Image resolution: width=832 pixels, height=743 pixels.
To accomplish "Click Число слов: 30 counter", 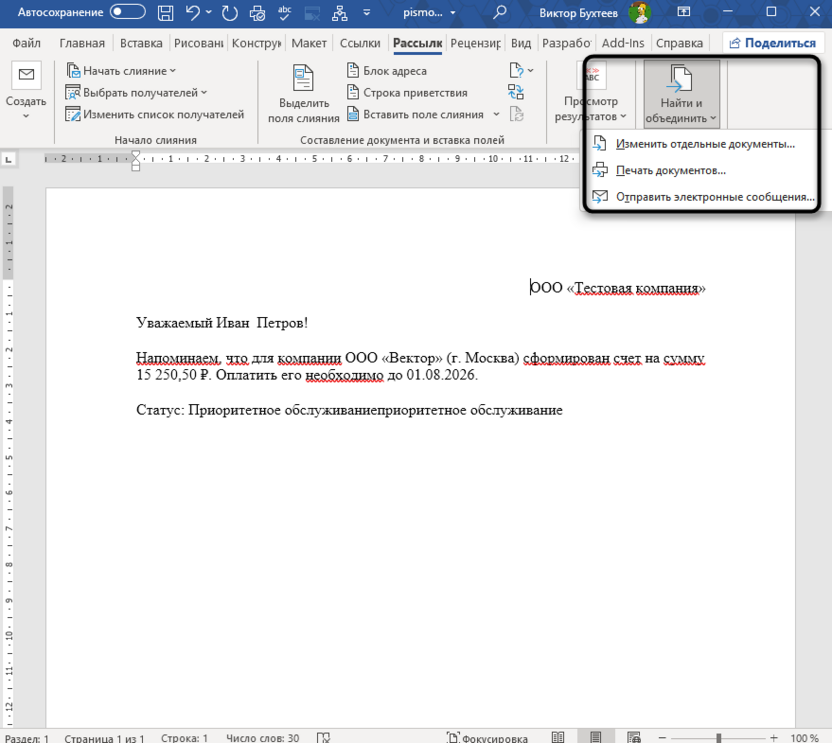I will pos(263,738).
